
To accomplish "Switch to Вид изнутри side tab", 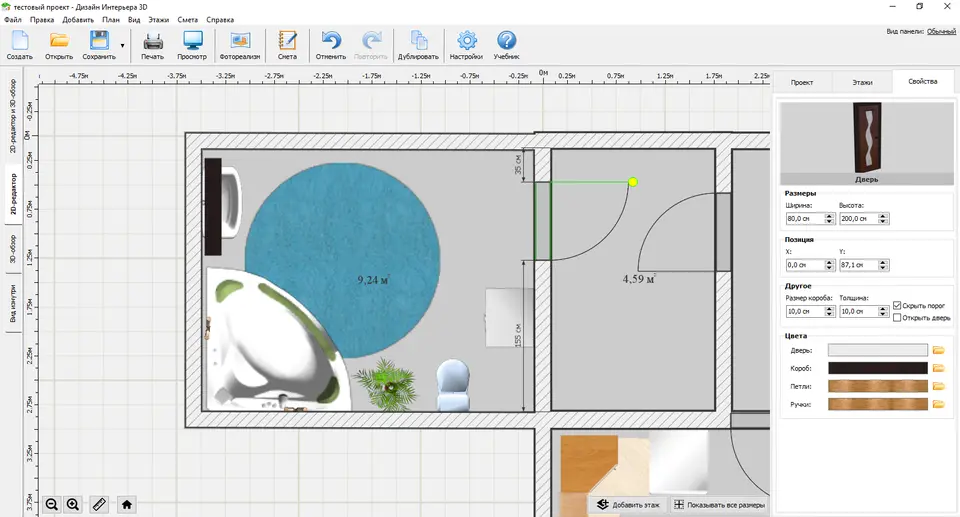I will coord(13,304).
